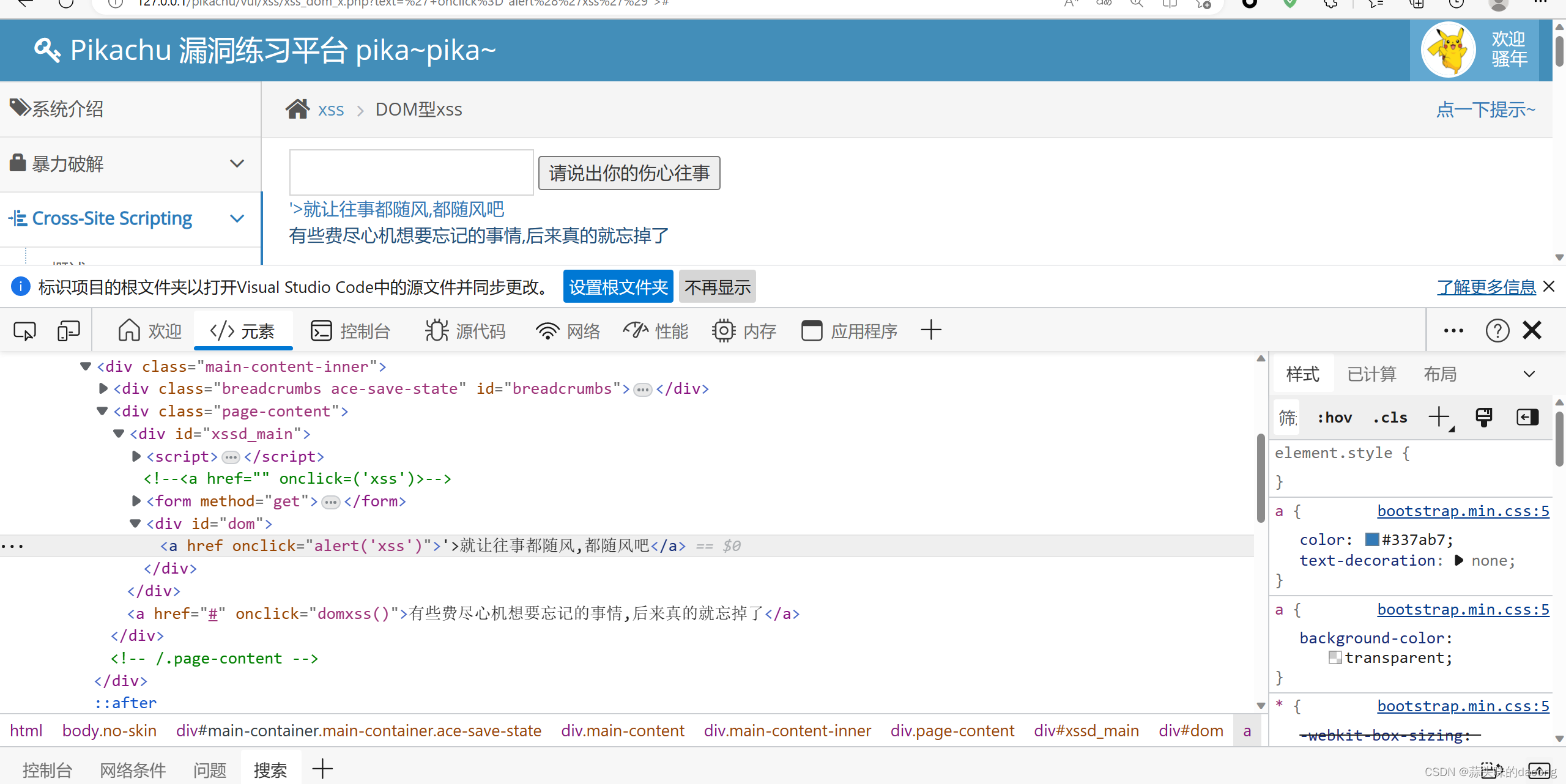Image resolution: width=1566 pixels, height=784 pixels.
Task: Switch to the 已计算 styles tab
Action: coord(1371,374)
